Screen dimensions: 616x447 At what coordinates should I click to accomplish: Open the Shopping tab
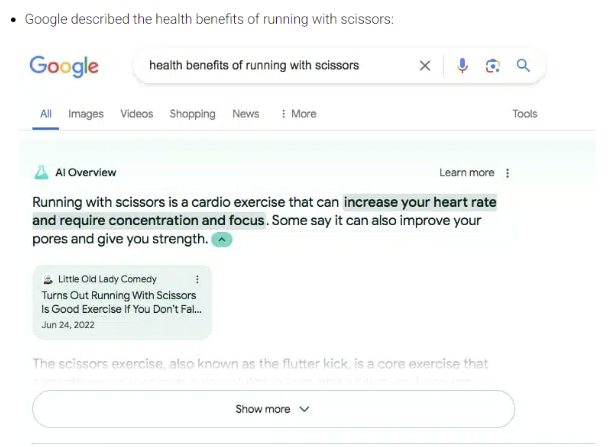click(x=192, y=114)
